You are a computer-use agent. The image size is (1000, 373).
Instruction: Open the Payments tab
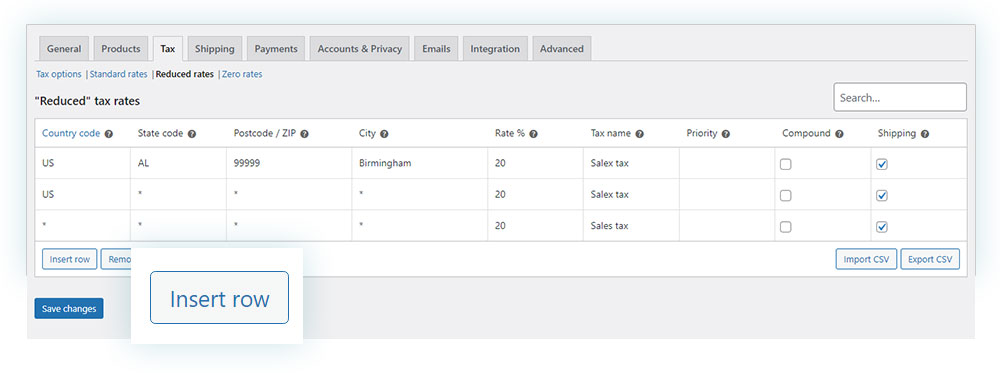pyautogui.click(x=276, y=48)
